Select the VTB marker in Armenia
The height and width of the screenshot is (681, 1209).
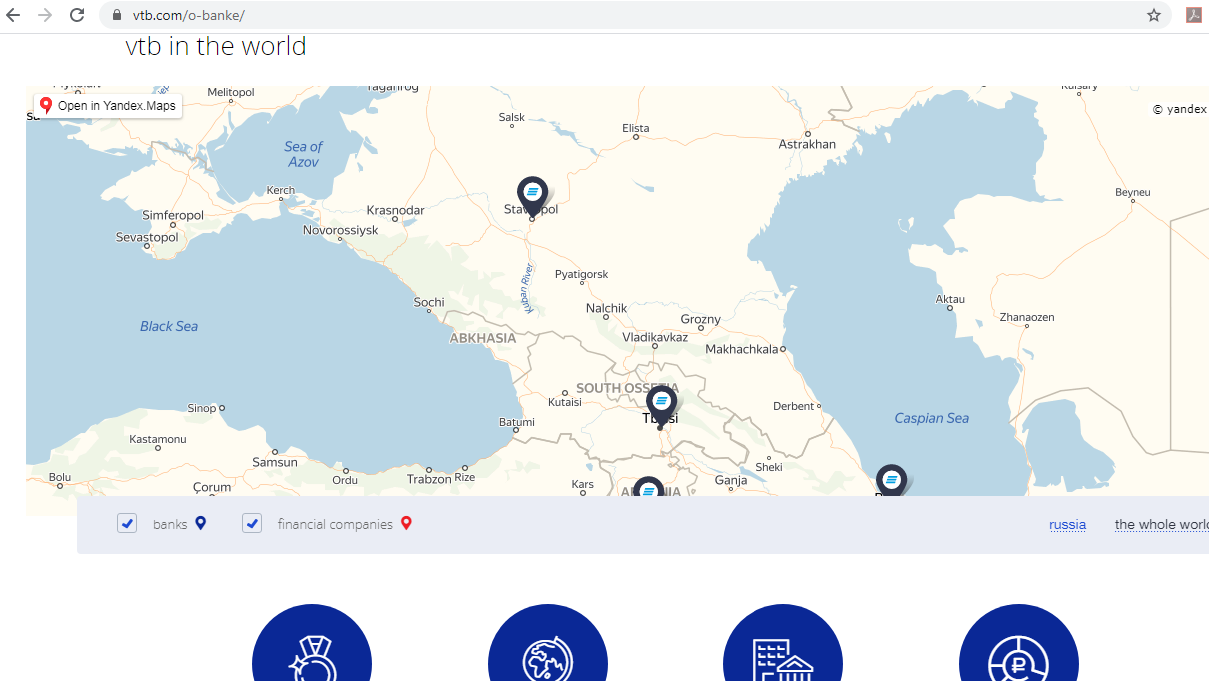pyautogui.click(x=648, y=488)
